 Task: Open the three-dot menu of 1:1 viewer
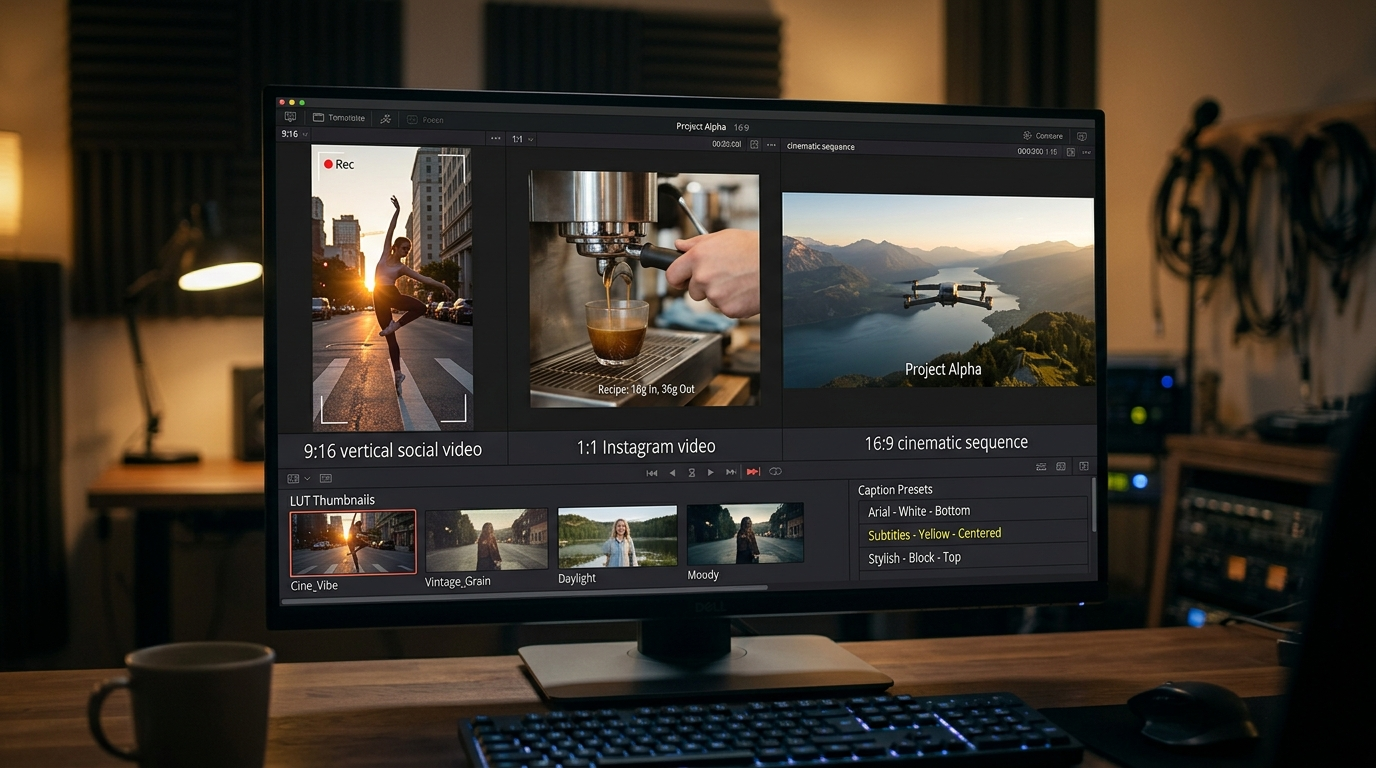click(x=771, y=145)
